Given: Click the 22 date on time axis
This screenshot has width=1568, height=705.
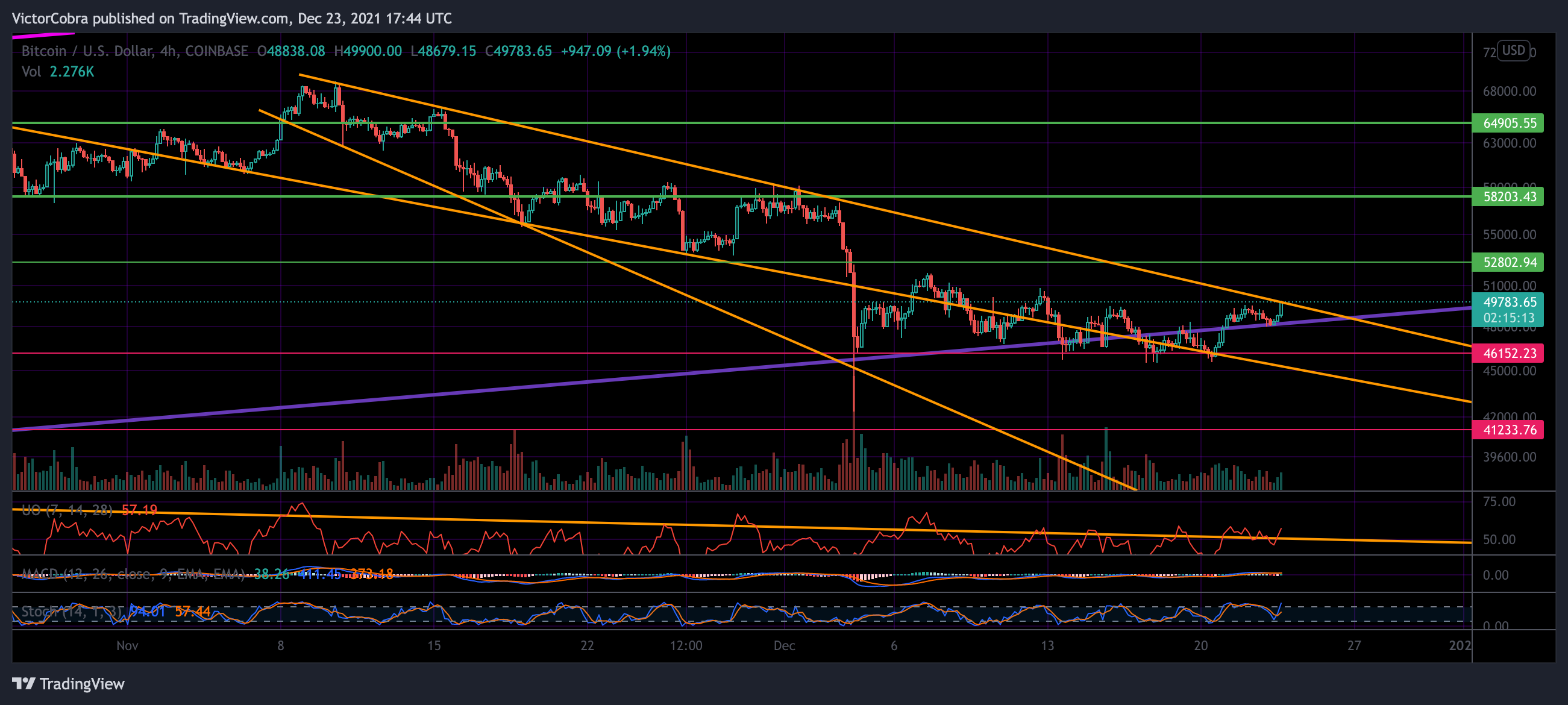Looking at the screenshot, I should tap(587, 645).
